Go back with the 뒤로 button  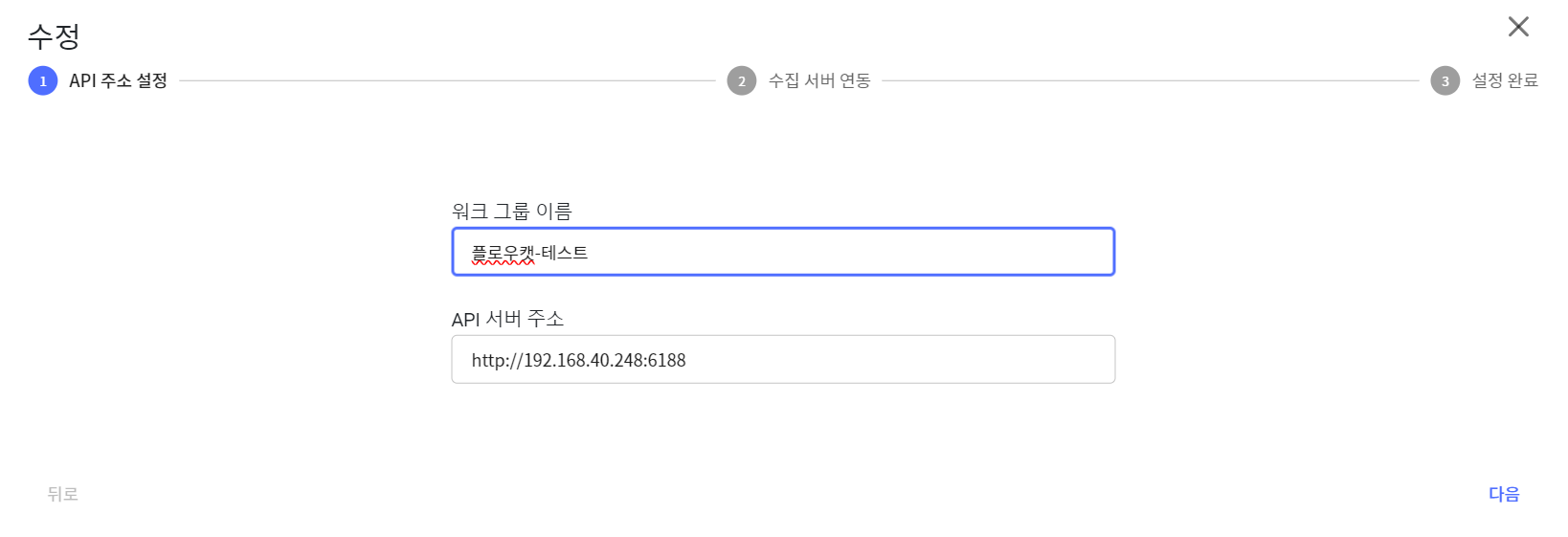[x=63, y=494]
